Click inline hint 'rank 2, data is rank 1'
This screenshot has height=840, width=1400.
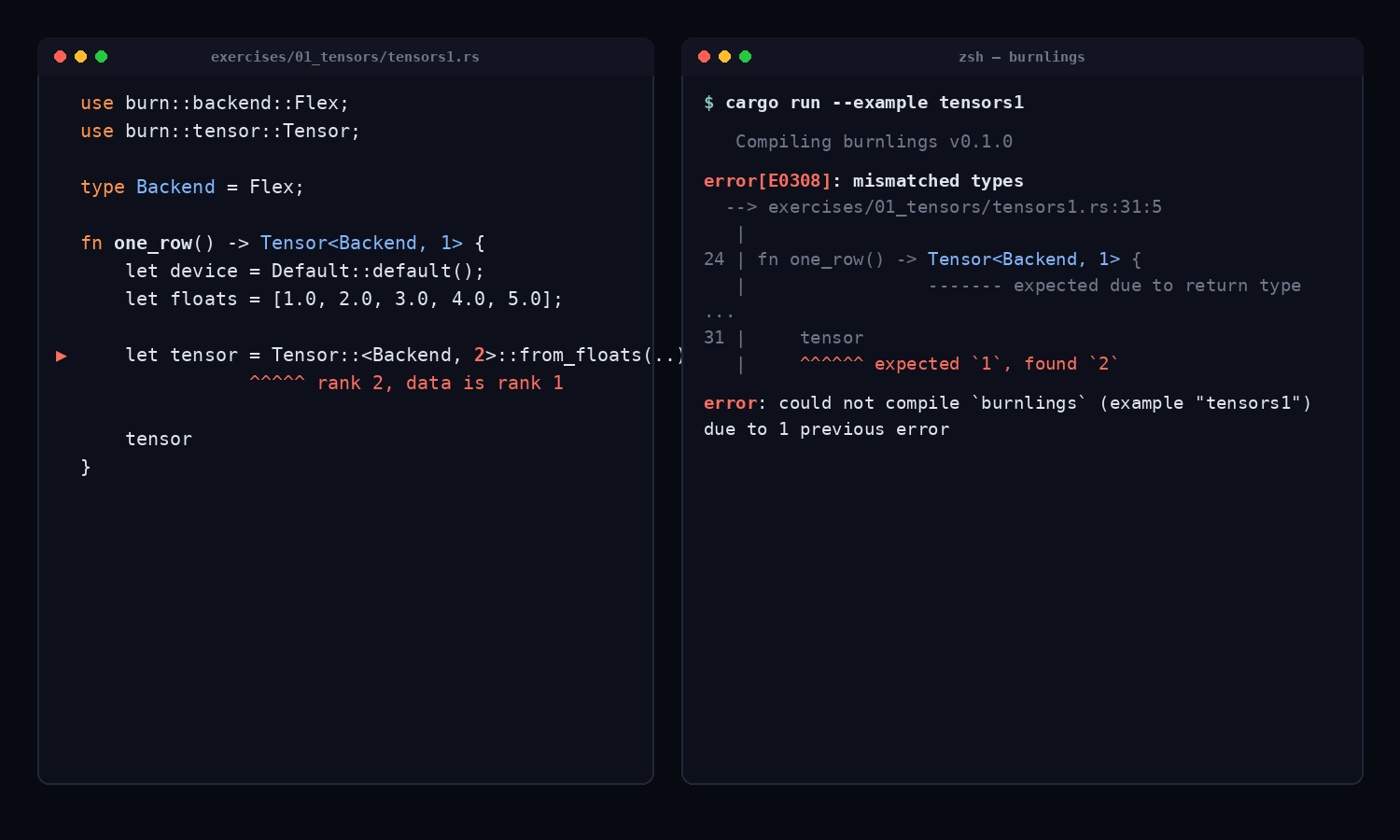pos(441,383)
